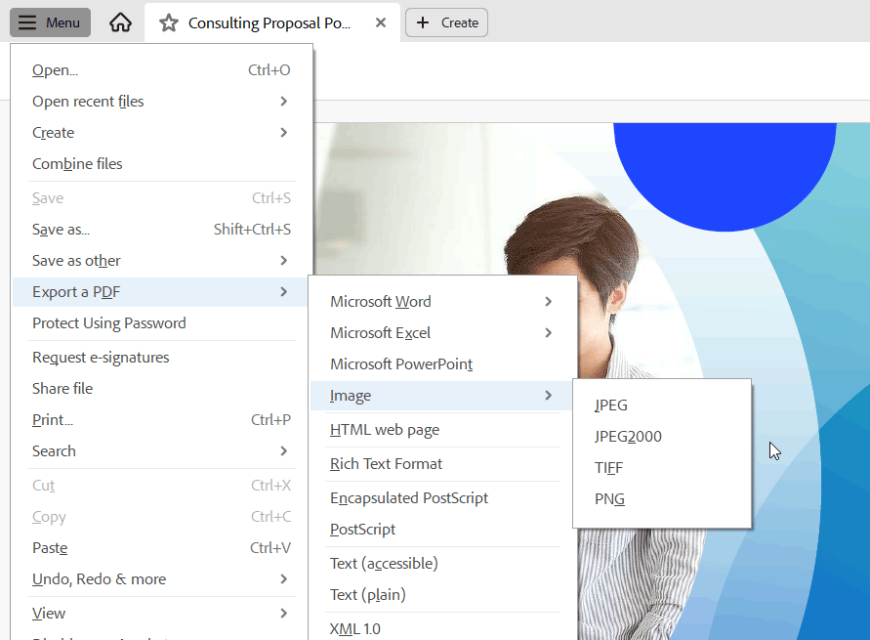Select Paste from the menu
This screenshot has height=640, width=870.
pyautogui.click(x=161, y=547)
